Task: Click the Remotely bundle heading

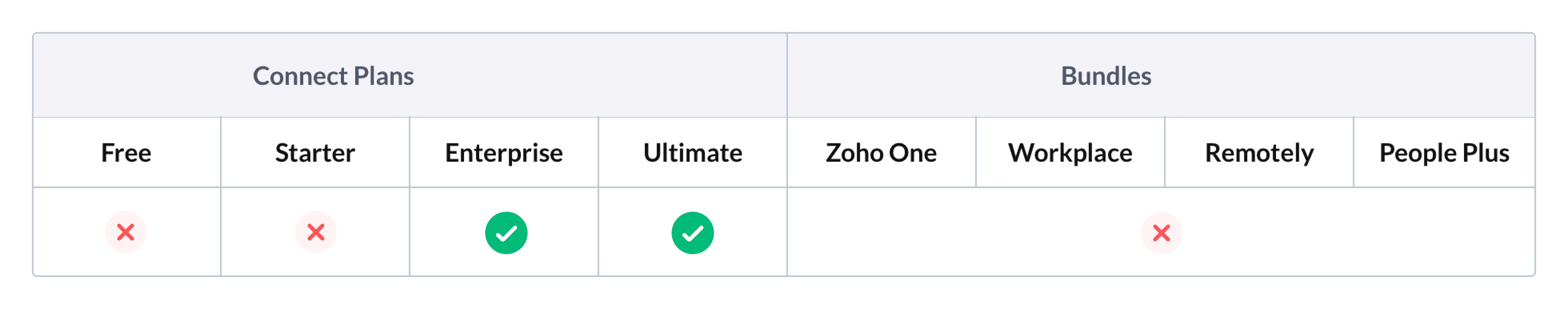Action: (x=1259, y=153)
